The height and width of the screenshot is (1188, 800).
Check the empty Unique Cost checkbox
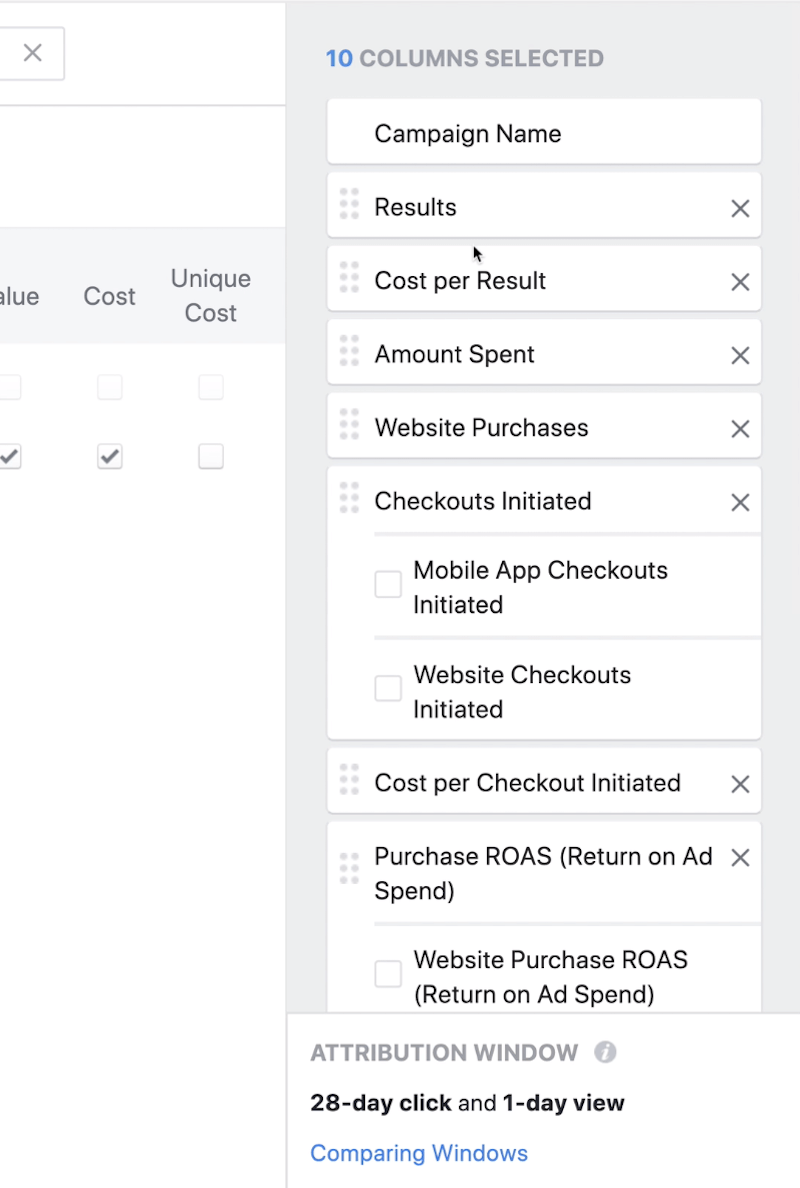pyautogui.click(x=210, y=457)
